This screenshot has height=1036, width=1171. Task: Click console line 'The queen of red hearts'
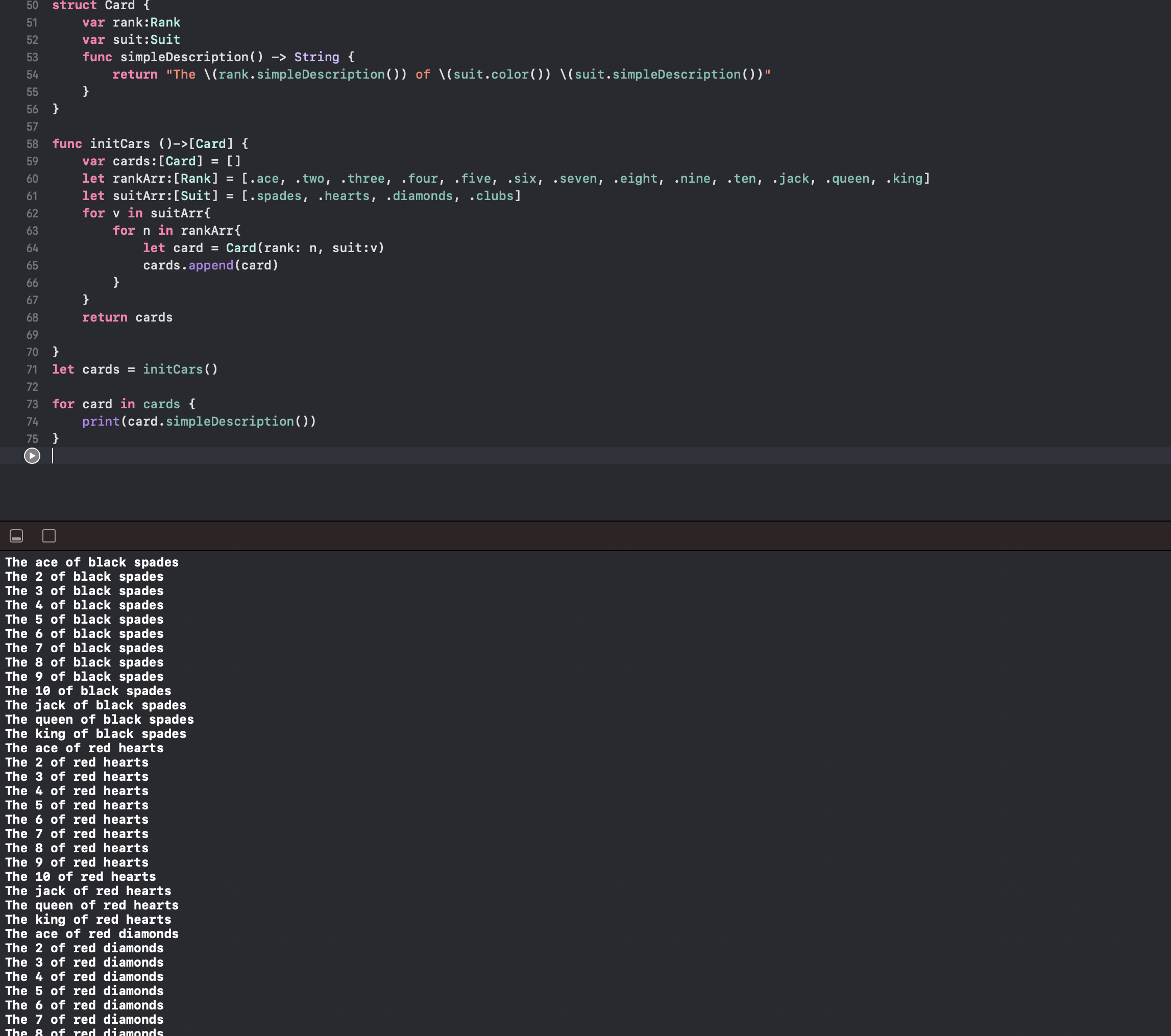92,905
